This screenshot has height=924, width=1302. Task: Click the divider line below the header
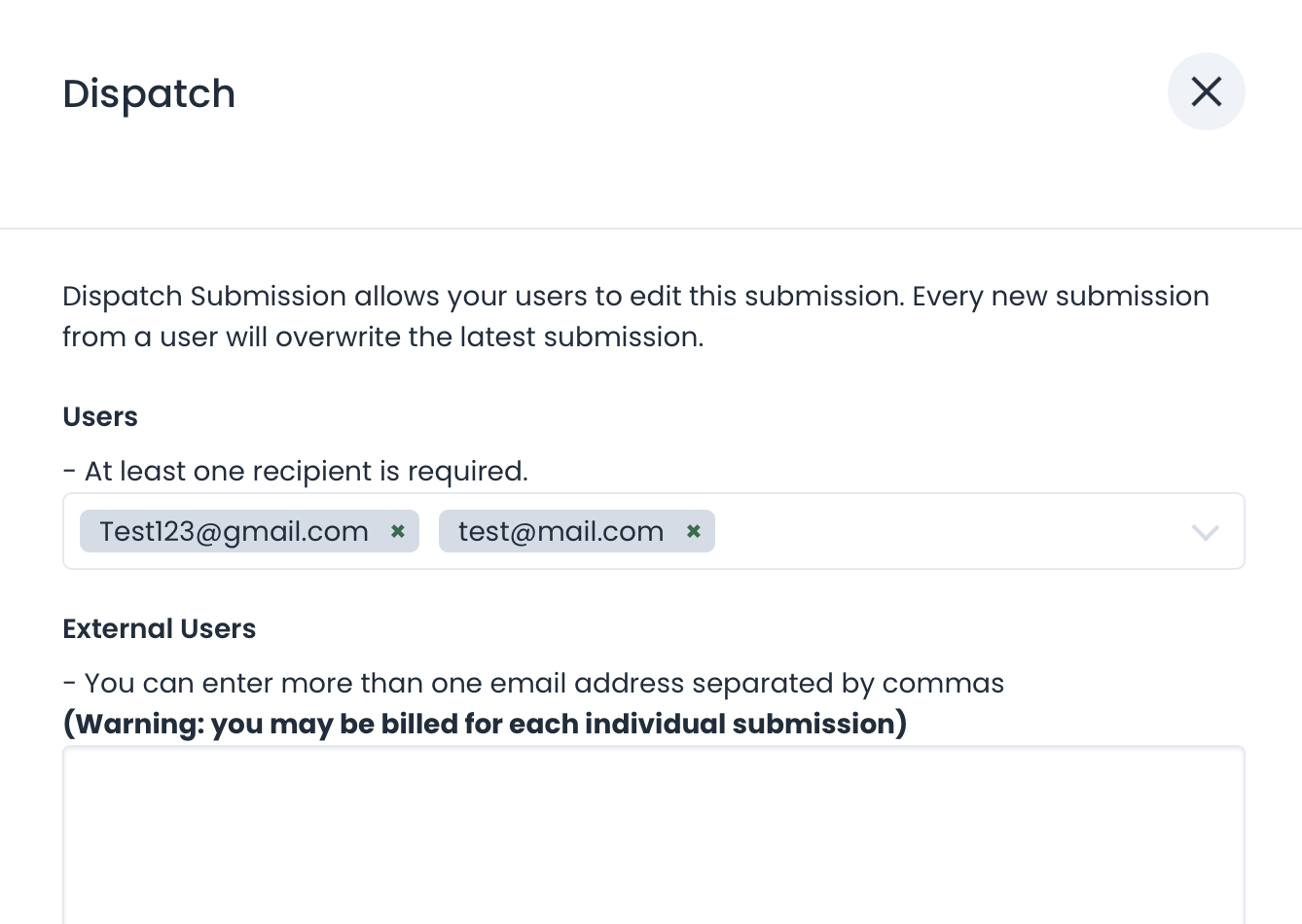pyautogui.click(x=651, y=229)
